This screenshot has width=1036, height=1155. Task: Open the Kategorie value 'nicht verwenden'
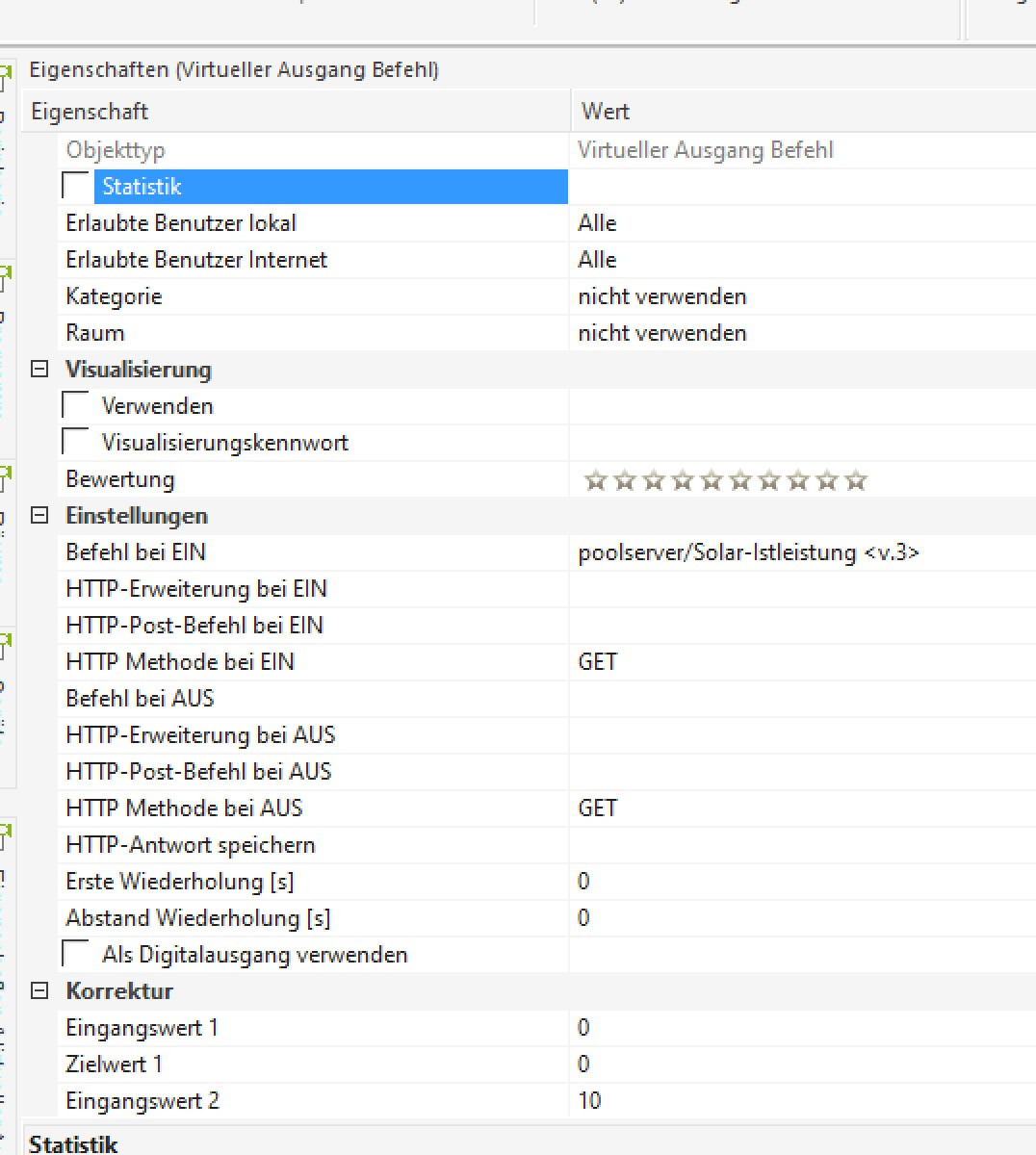(x=662, y=296)
